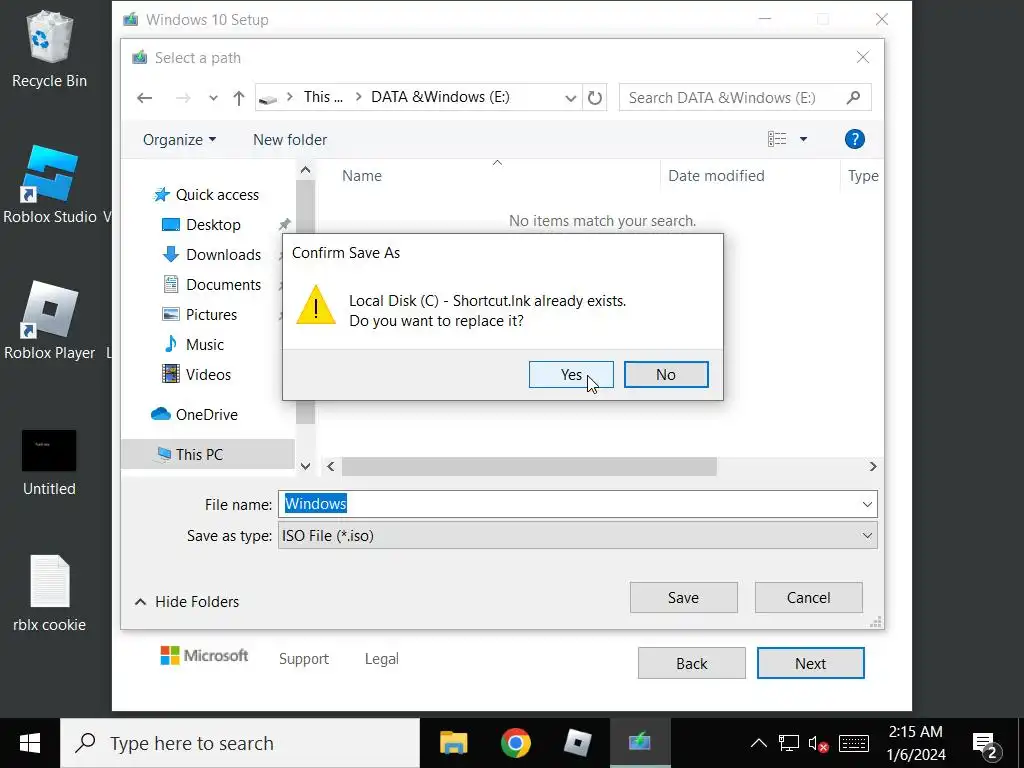Decline replacement by choosing No

(665, 374)
